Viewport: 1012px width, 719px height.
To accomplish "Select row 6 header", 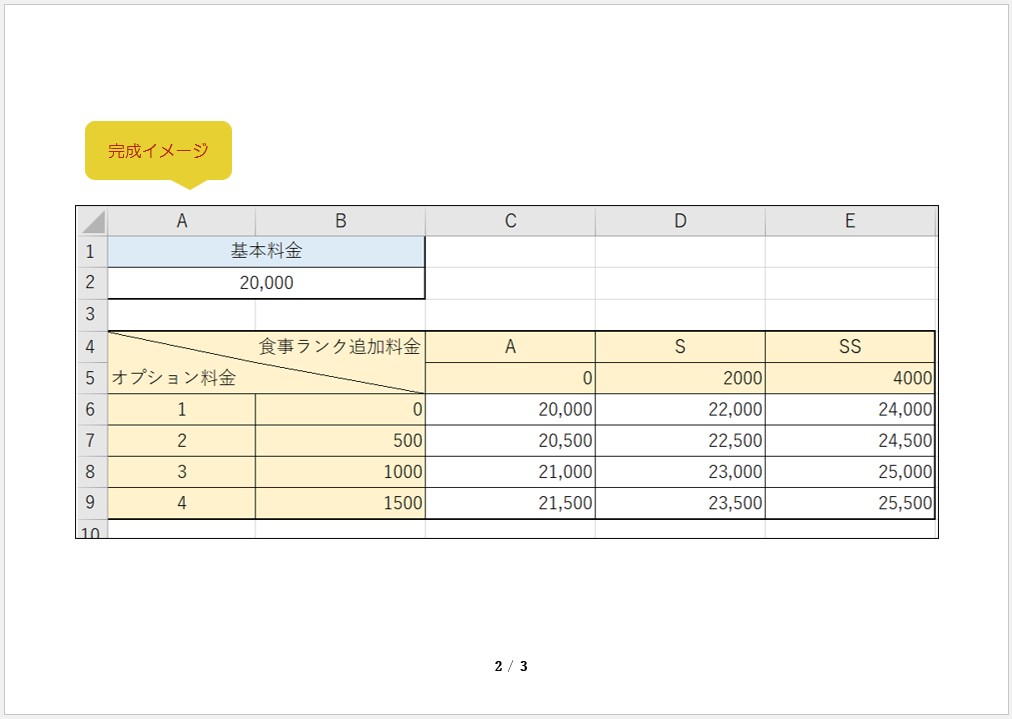I will click(92, 409).
